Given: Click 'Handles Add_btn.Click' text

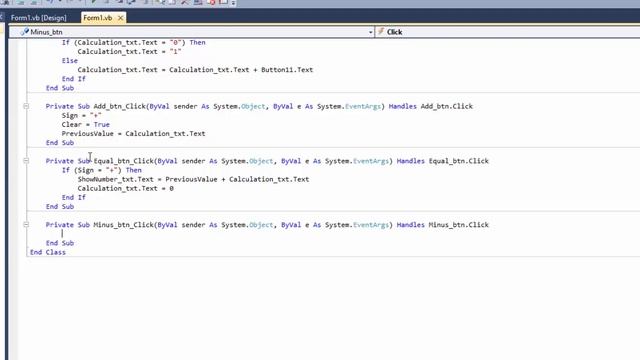Looking at the screenshot, I should pos(431,106).
